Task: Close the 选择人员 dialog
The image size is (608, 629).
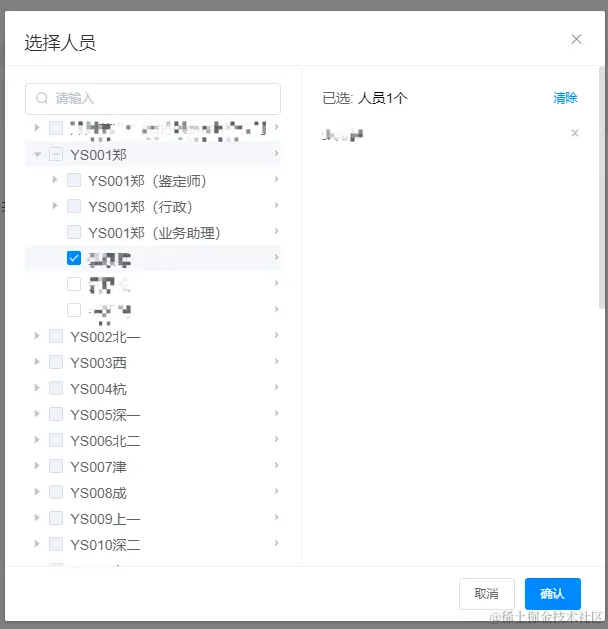Action: click(576, 39)
